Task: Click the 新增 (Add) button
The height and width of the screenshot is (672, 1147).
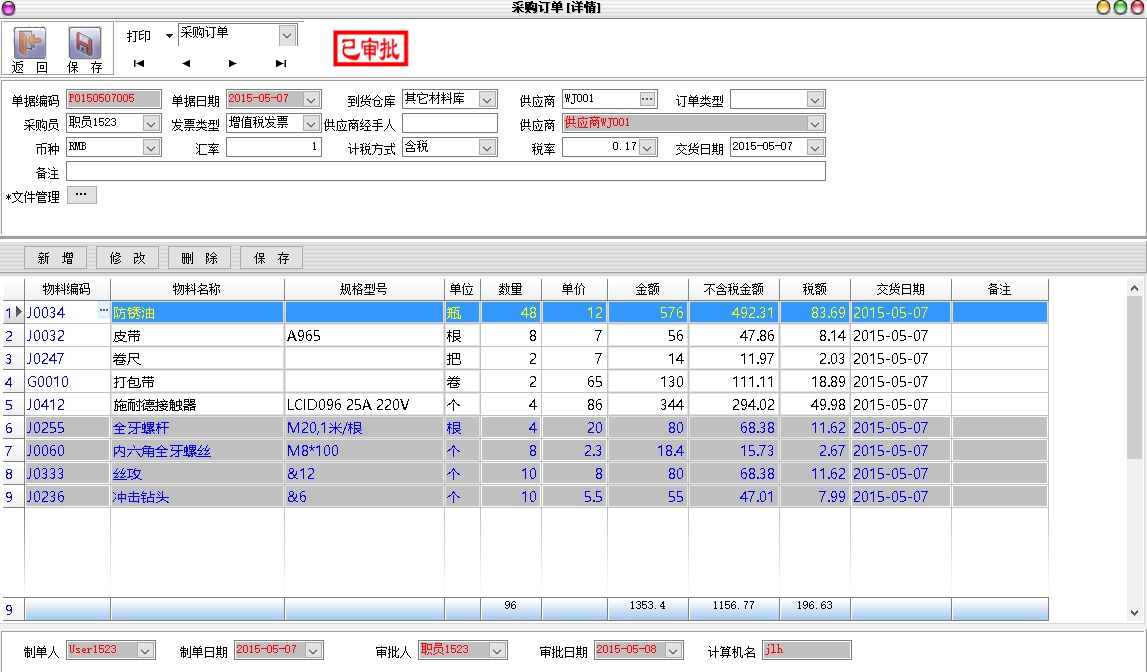Action: coord(56,258)
